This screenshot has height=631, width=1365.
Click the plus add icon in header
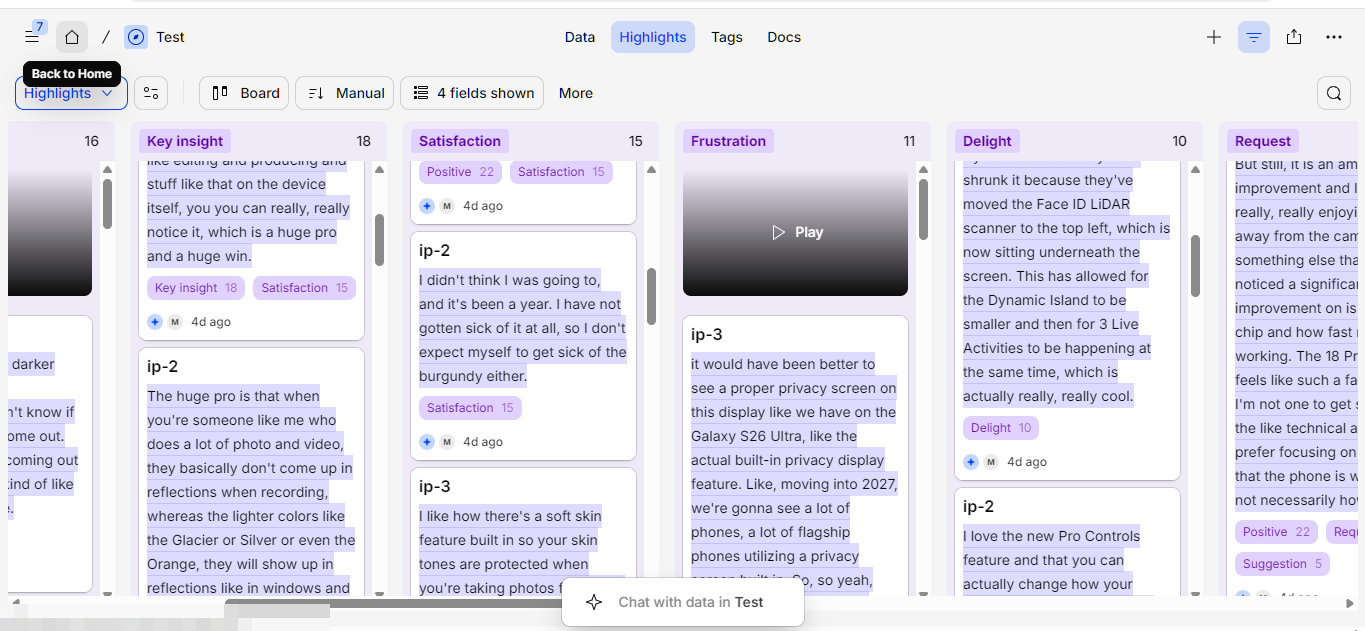[1214, 37]
